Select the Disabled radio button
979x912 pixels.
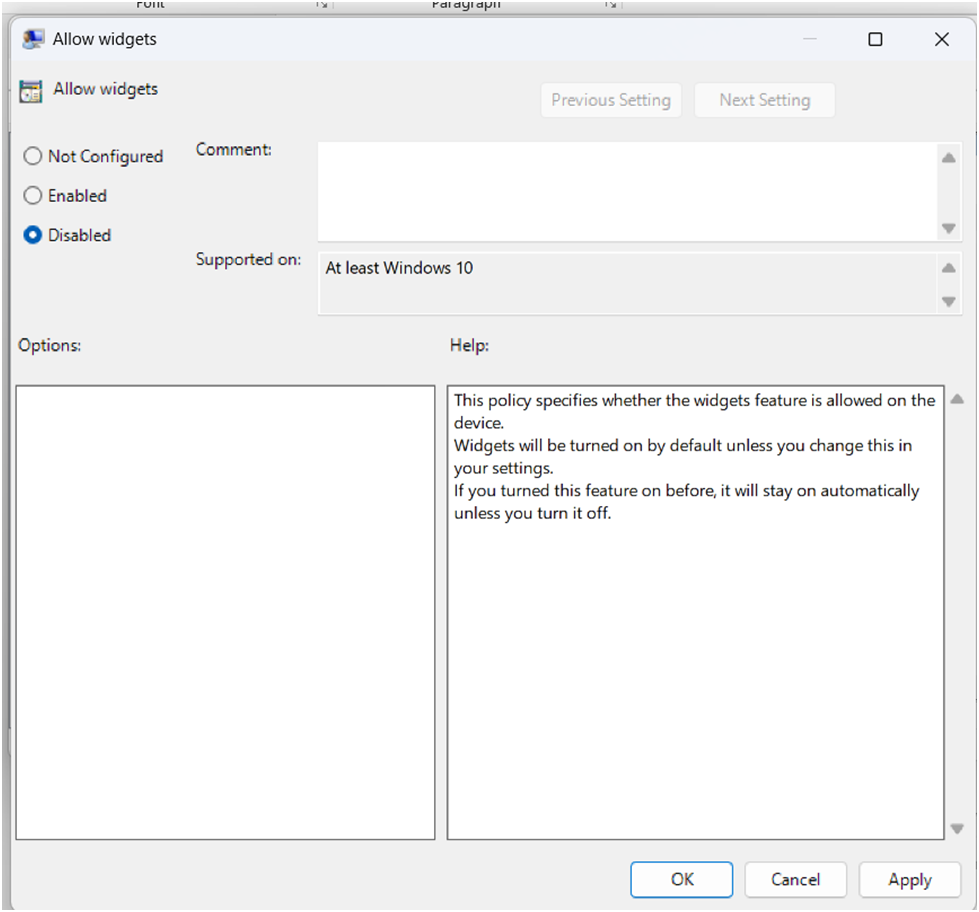coord(32,235)
